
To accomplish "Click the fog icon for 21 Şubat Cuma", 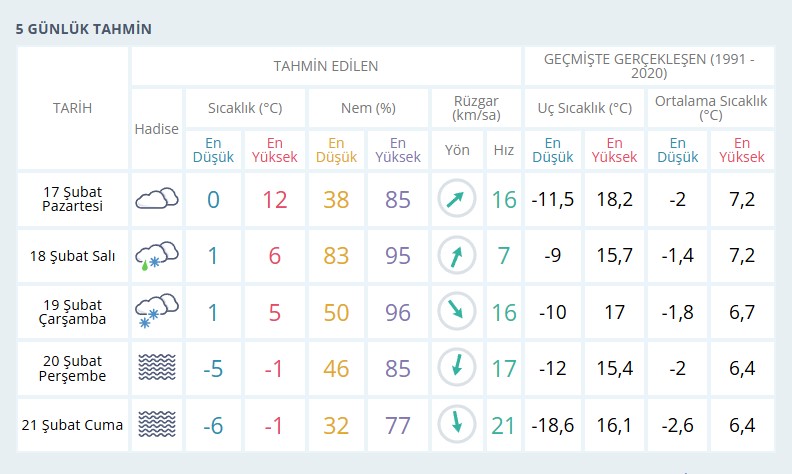I will 157,424.
